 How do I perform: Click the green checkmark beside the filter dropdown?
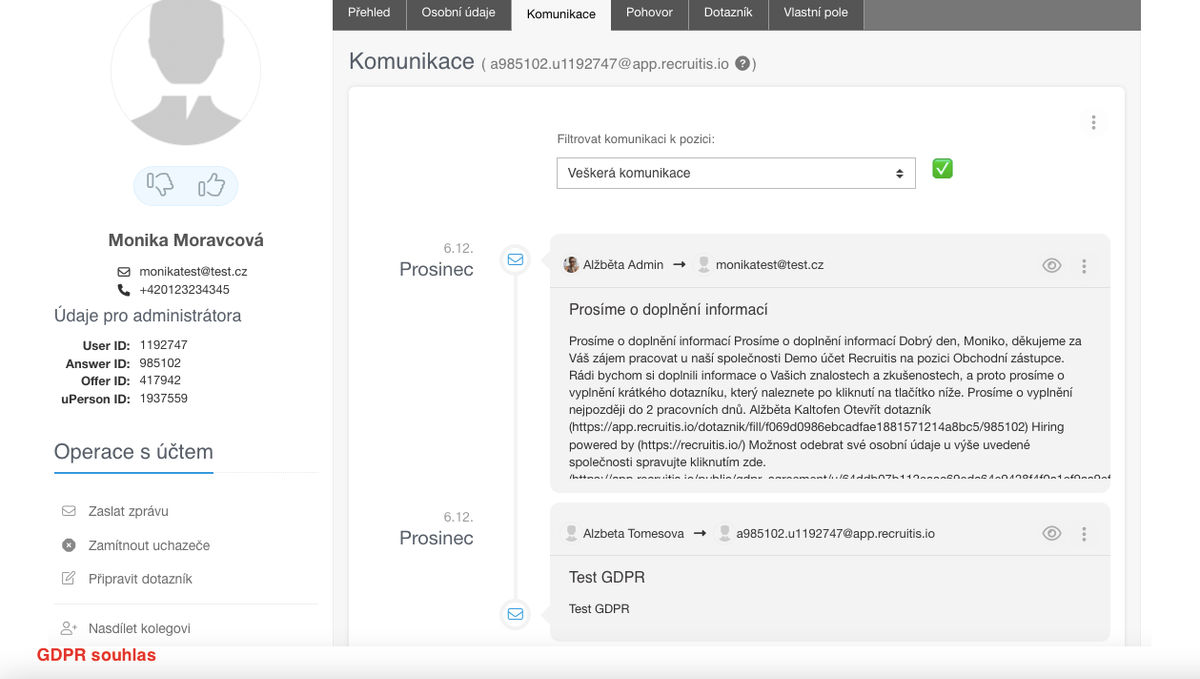pos(942,169)
